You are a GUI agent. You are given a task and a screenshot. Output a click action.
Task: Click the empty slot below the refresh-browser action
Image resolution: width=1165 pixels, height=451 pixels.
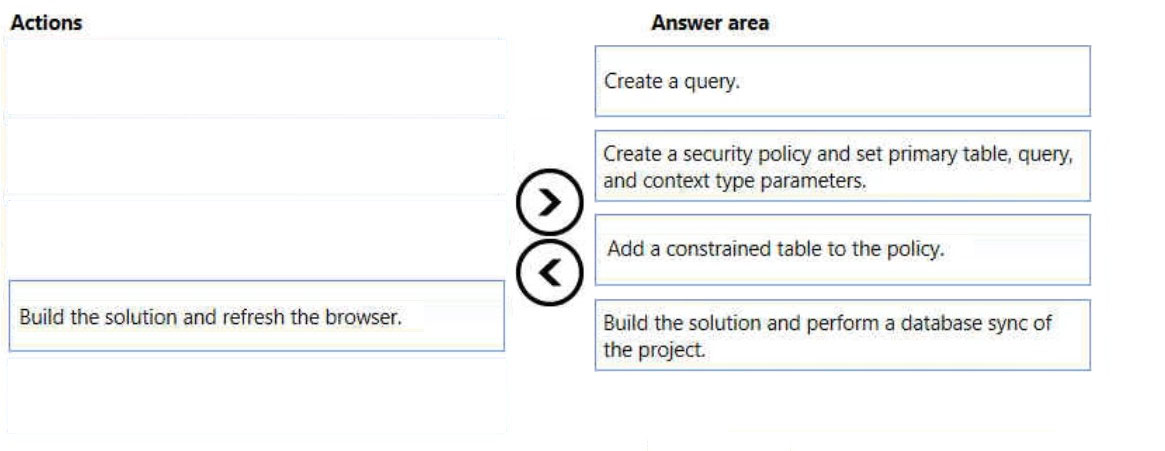[256, 396]
